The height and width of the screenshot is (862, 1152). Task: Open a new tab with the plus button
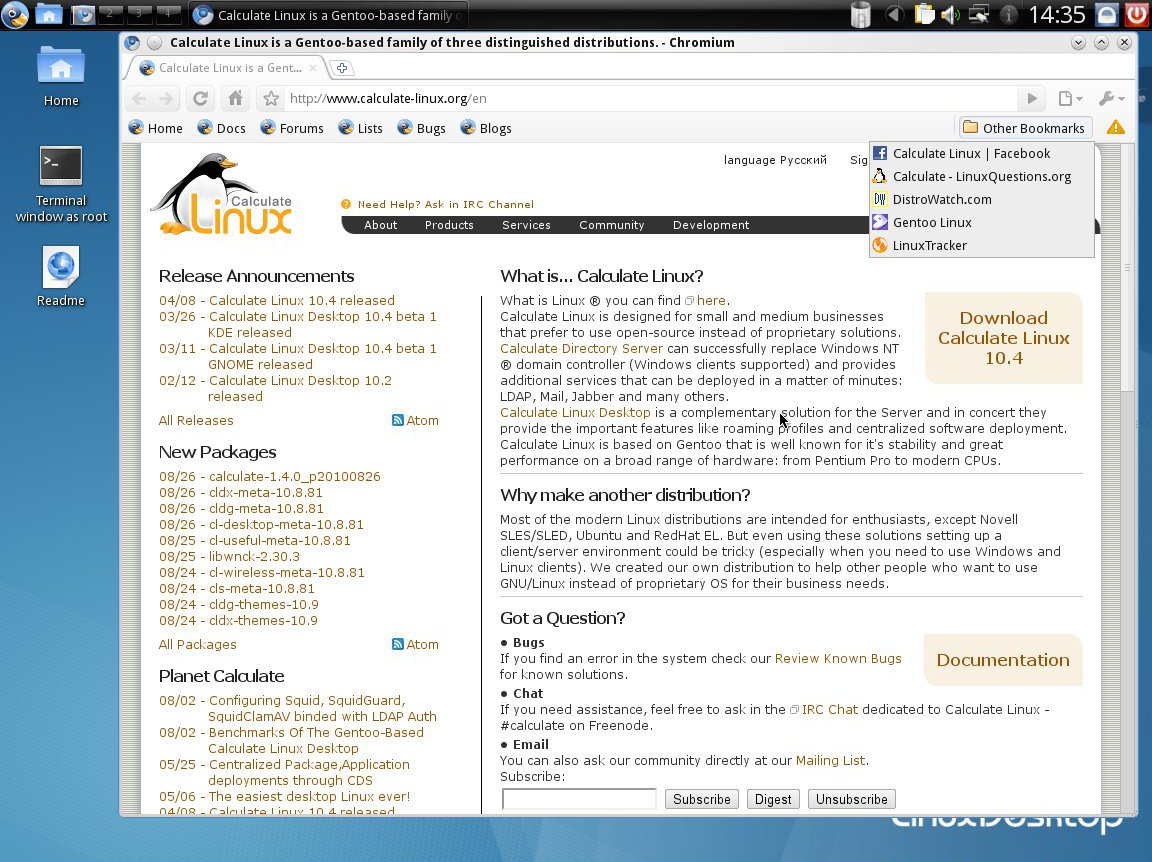click(342, 68)
